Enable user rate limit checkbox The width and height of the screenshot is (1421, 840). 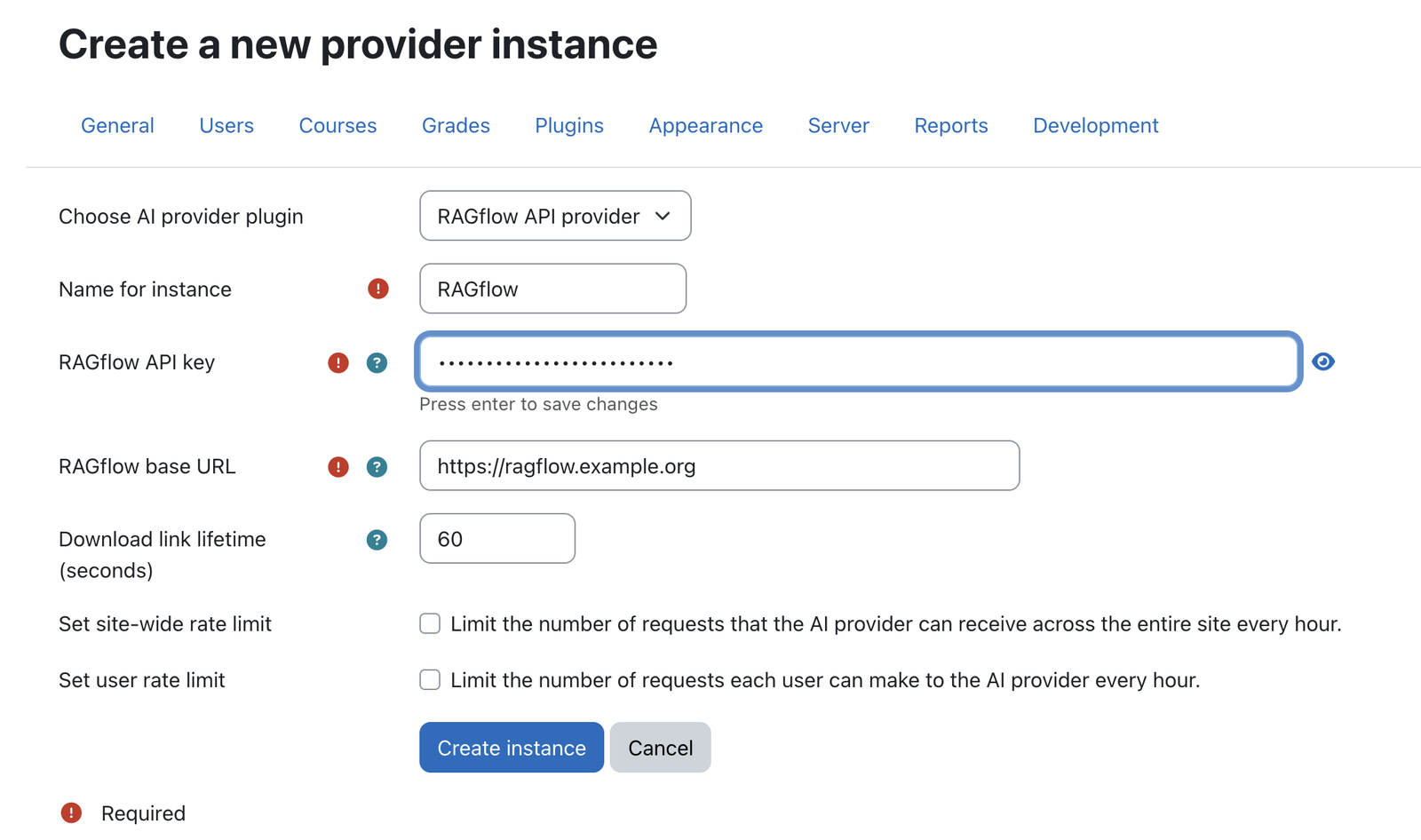pyautogui.click(x=430, y=679)
